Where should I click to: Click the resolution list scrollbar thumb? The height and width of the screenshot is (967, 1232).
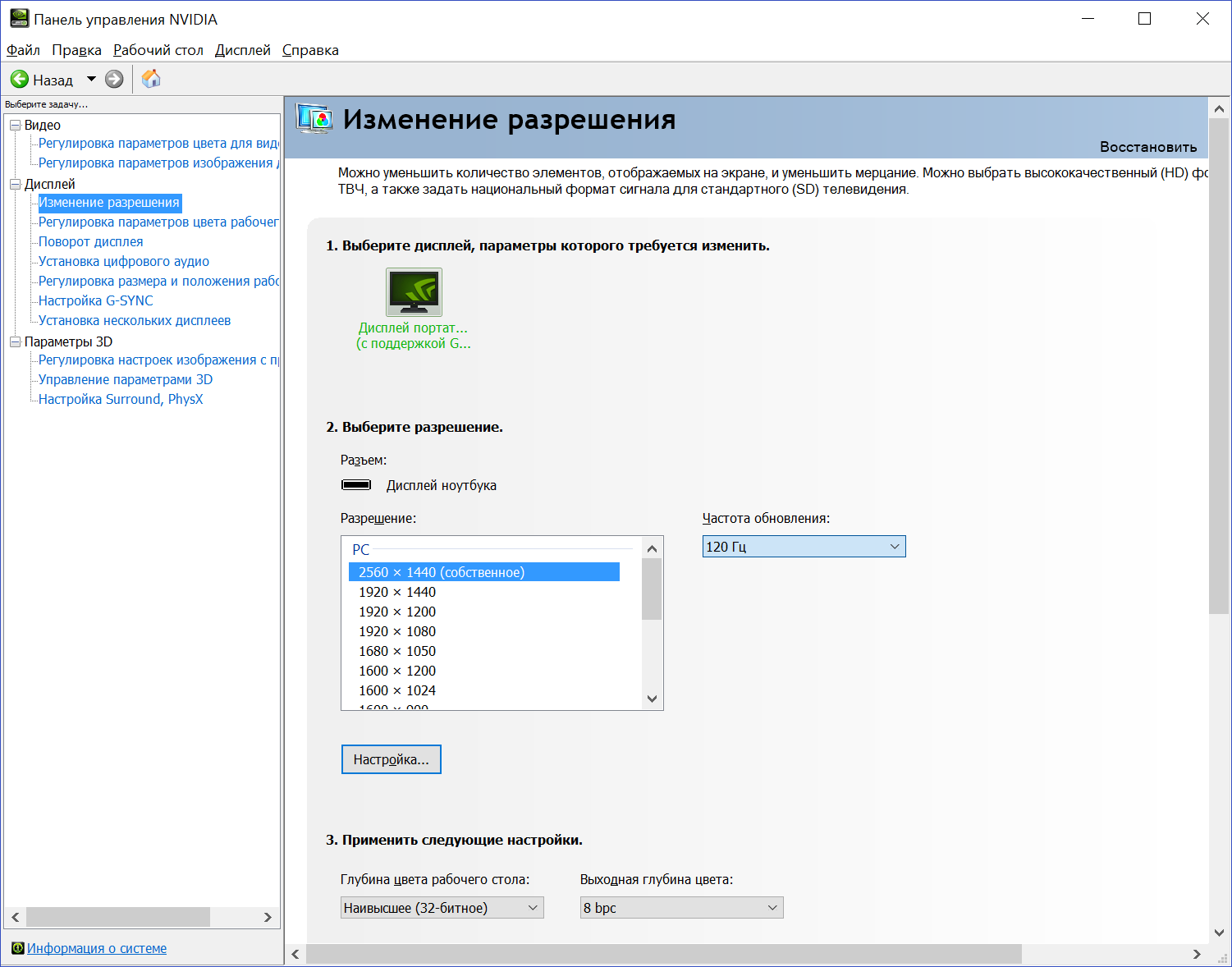[652, 589]
